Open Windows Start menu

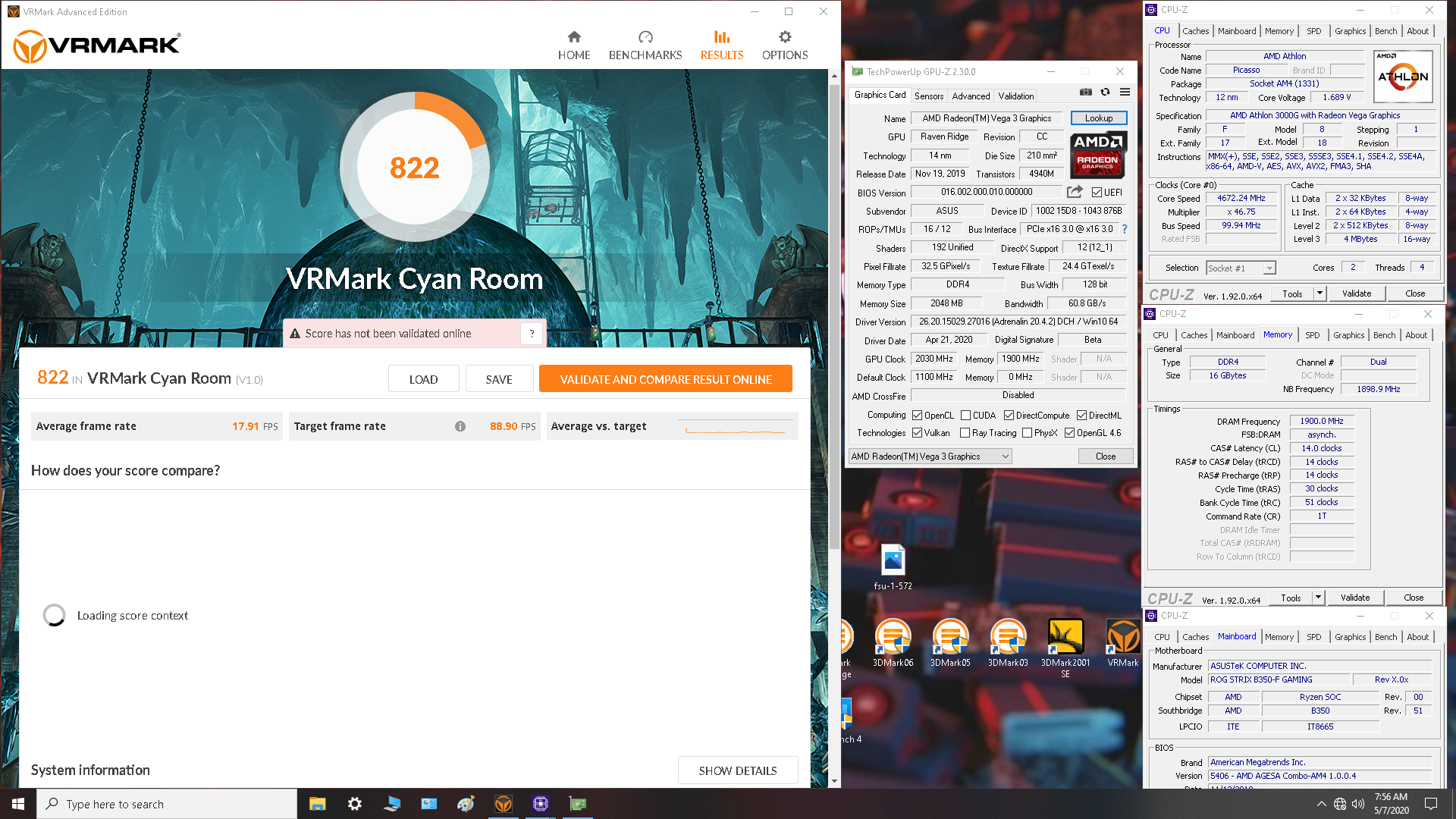pyautogui.click(x=18, y=804)
